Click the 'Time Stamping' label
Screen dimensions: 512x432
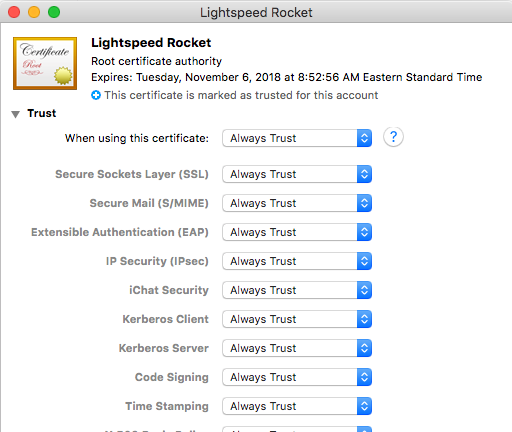(167, 406)
